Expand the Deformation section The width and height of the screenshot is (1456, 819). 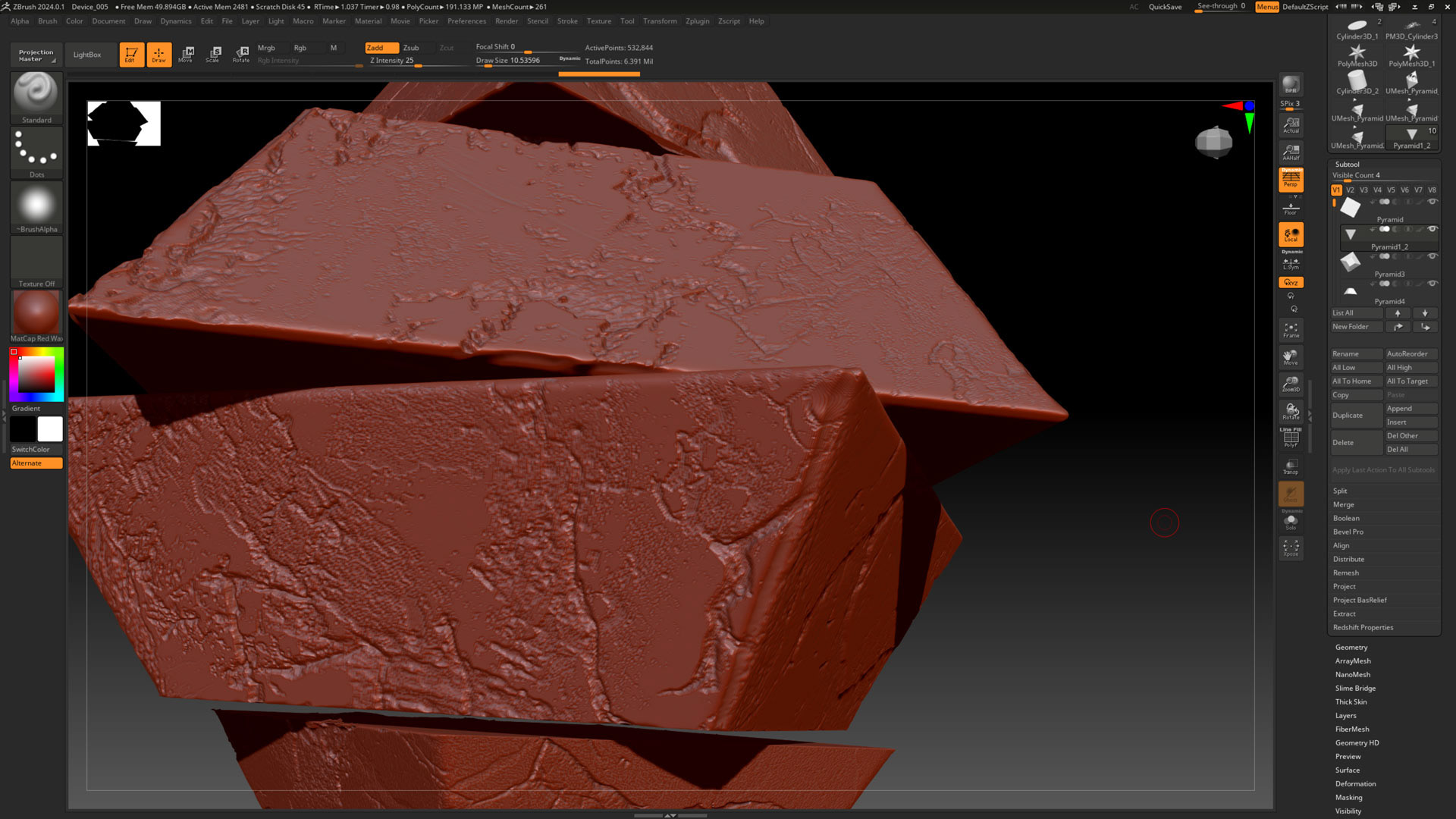pyautogui.click(x=1355, y=784)
